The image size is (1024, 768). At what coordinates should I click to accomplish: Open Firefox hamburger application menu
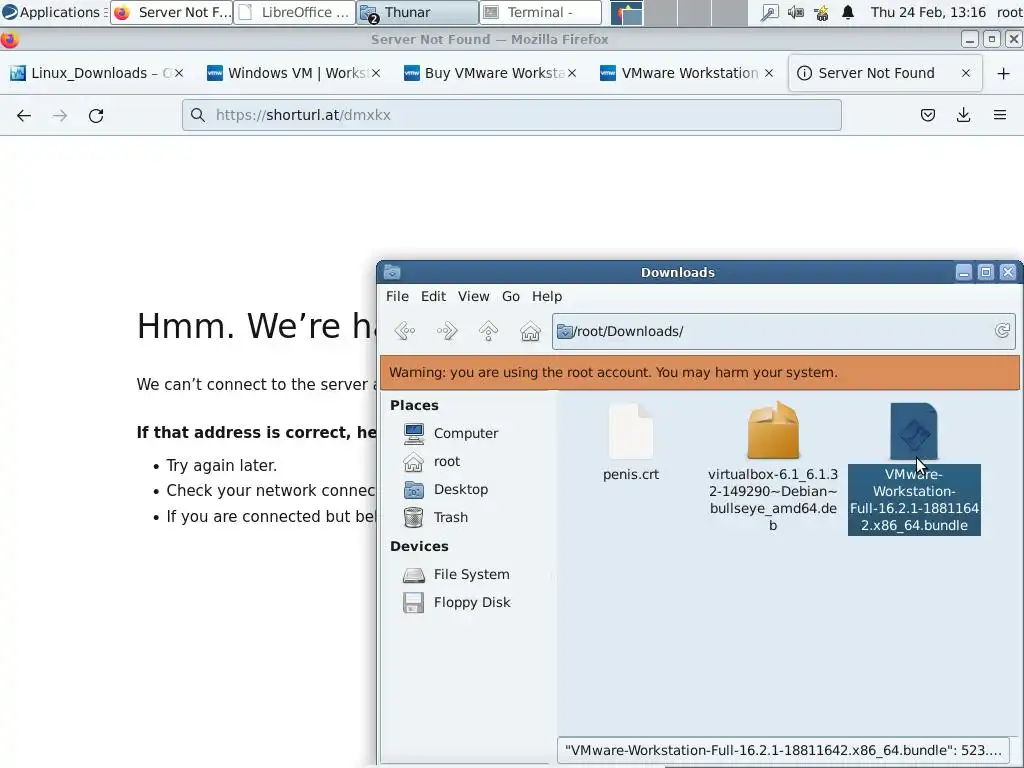click(x=1000, y=116)
